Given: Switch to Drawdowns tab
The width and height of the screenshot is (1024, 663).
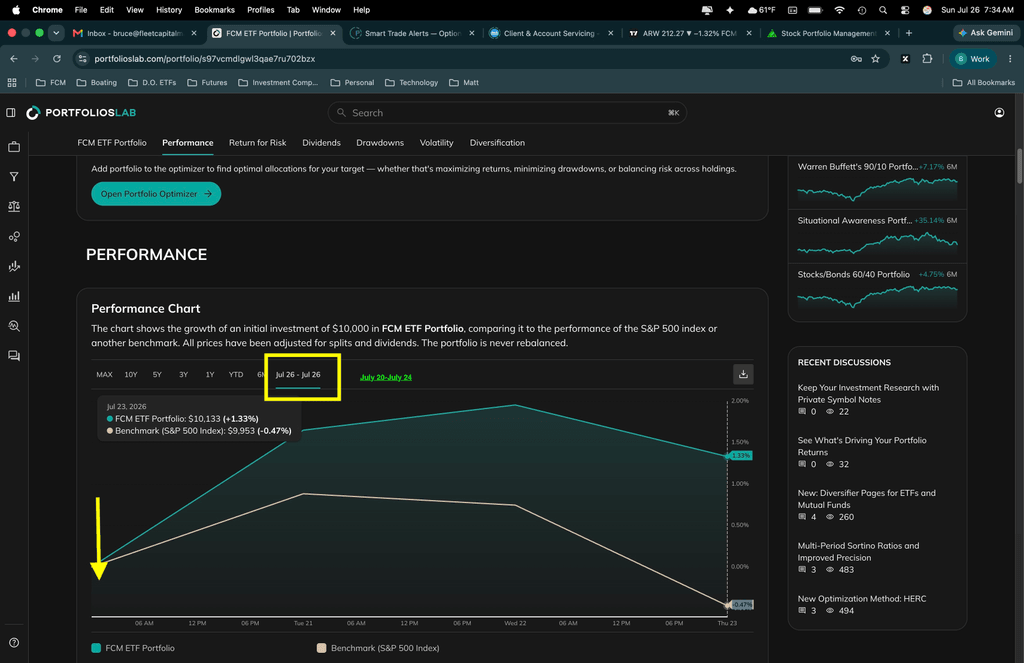Looking at the screenshot, I should [380, 142].
